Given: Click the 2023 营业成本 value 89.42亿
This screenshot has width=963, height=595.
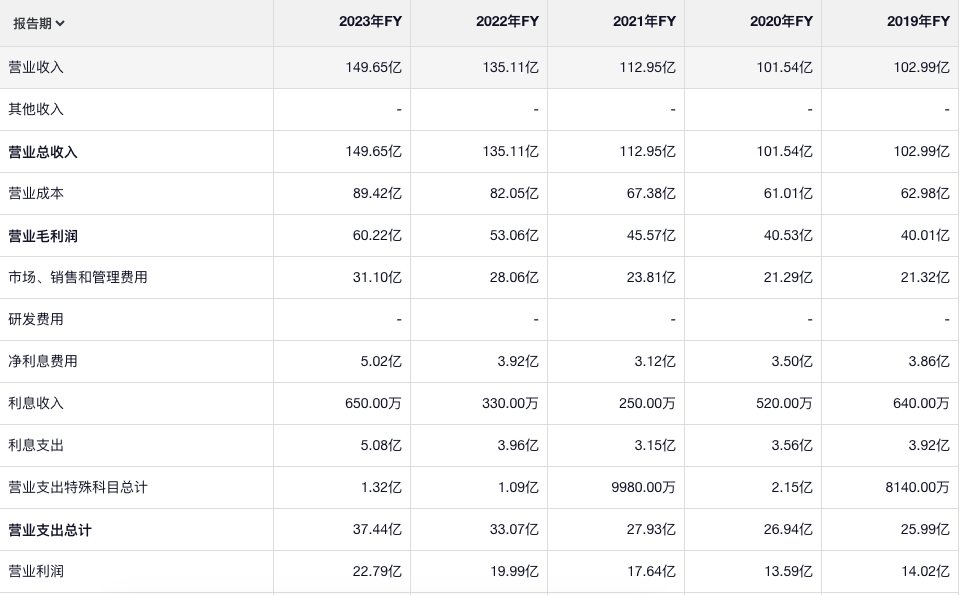Looking at the screenshot, I should [x=377, y=193].
